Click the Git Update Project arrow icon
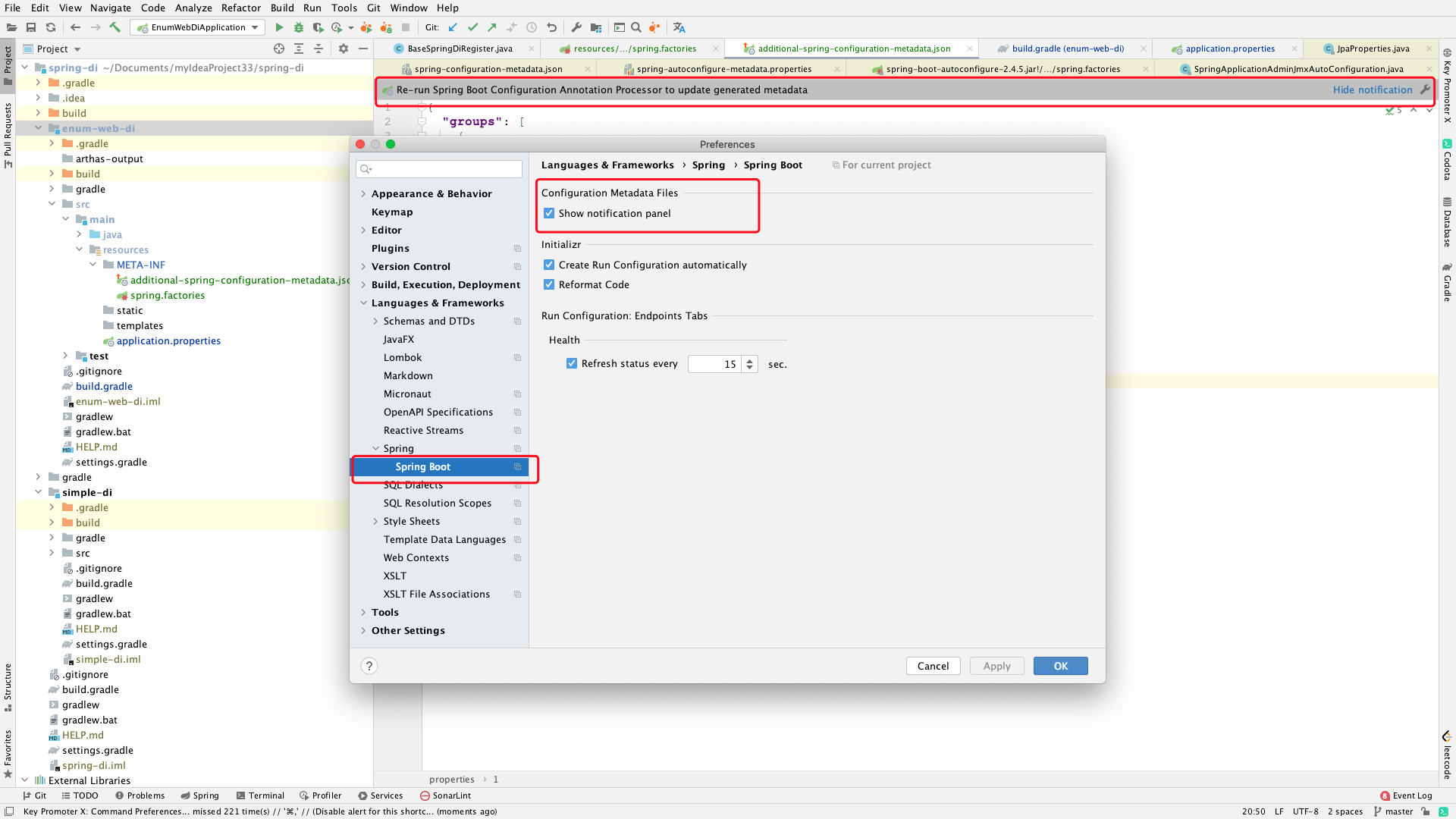 [x=453, y=27]
